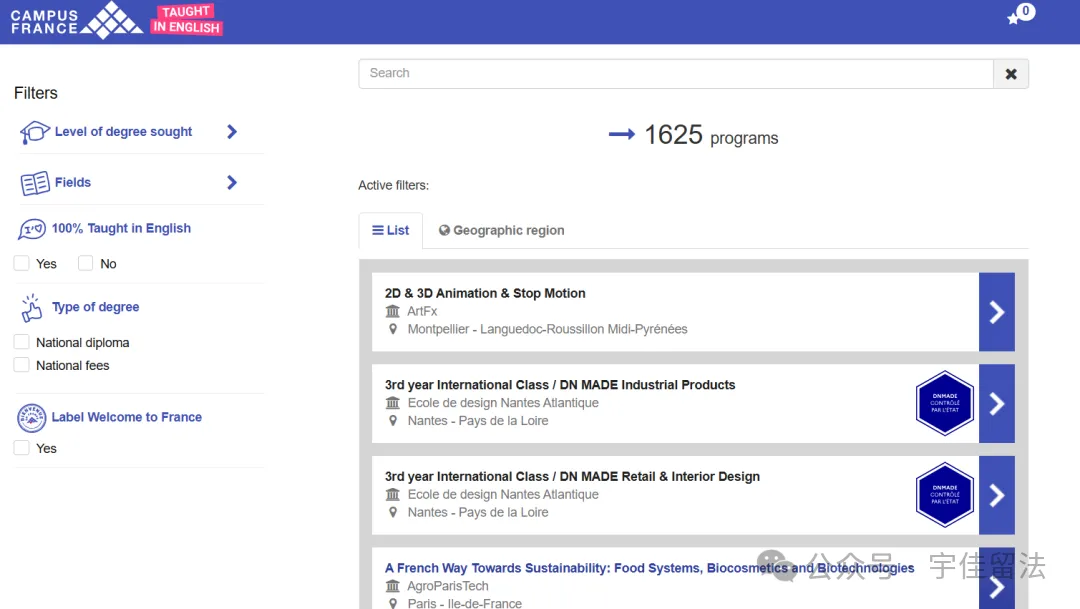Click the Taught in English badge
This screenshot has width=1080, height=609.
pyautogui.click(x=187, y=19)
